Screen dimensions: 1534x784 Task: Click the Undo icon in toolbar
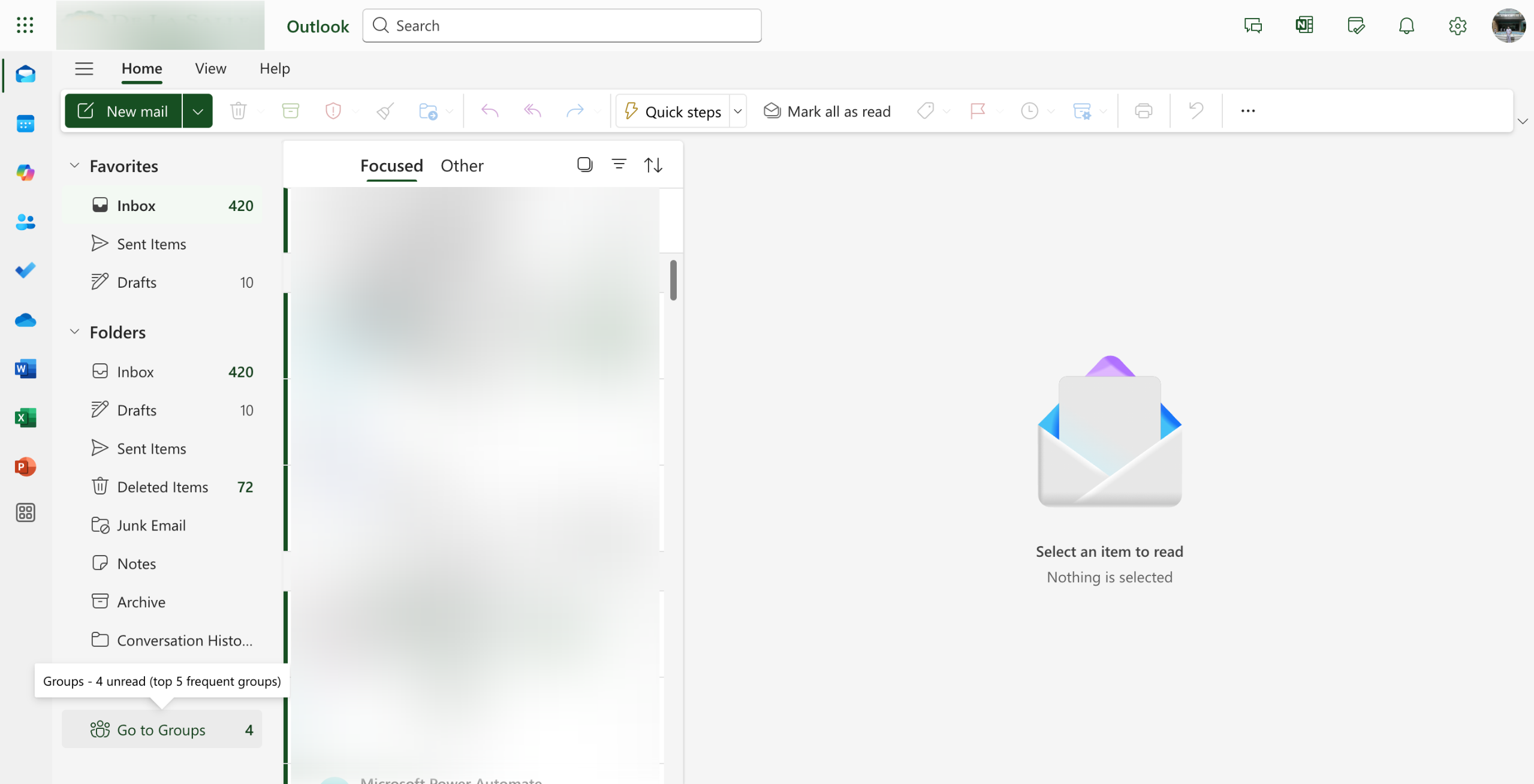1195,111
